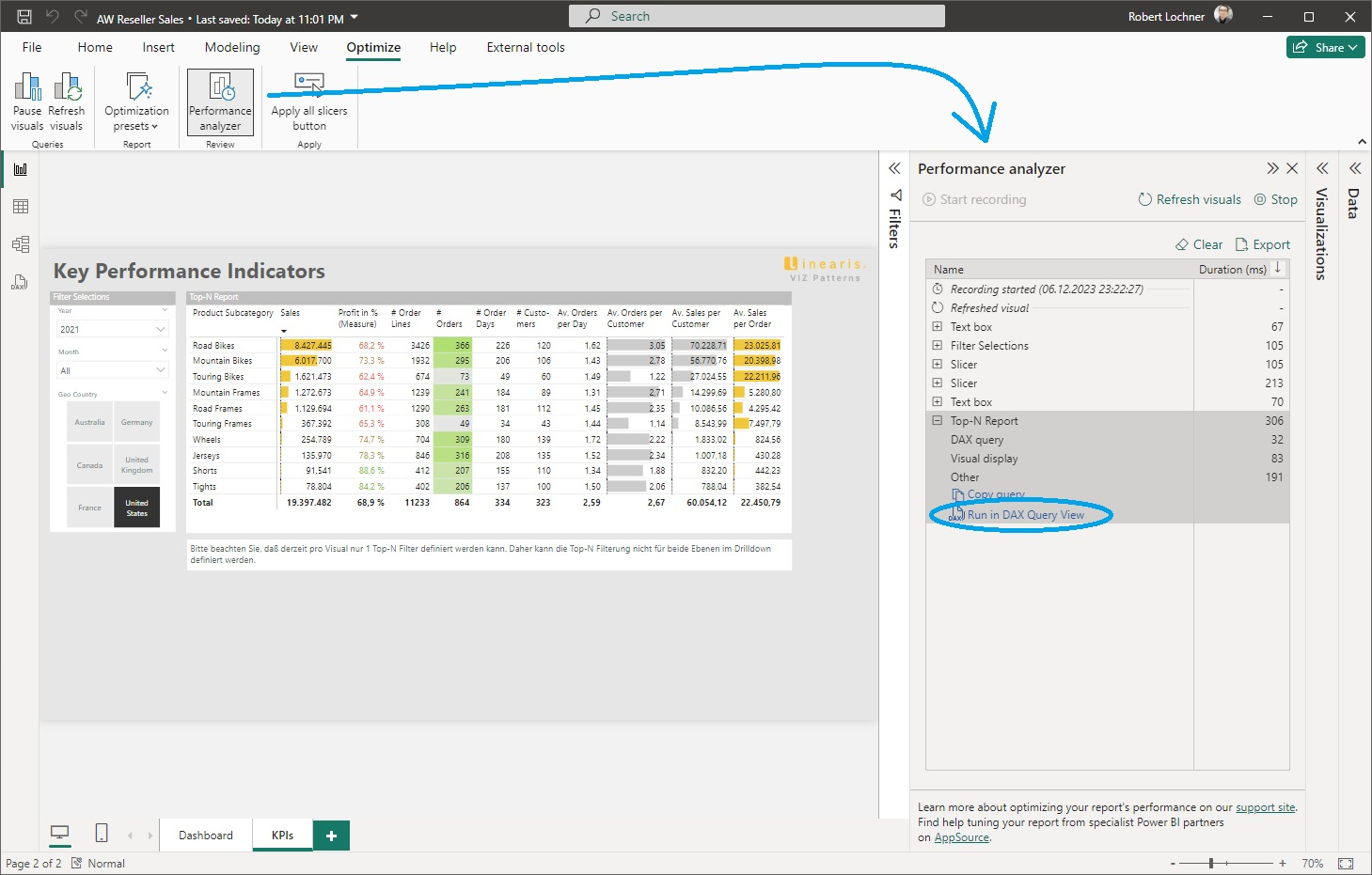Open the Year slicer dropdown showing 2021
The width and height of the screenshot is (1372, 875).
pyautogui.click(x=111, y=328)
